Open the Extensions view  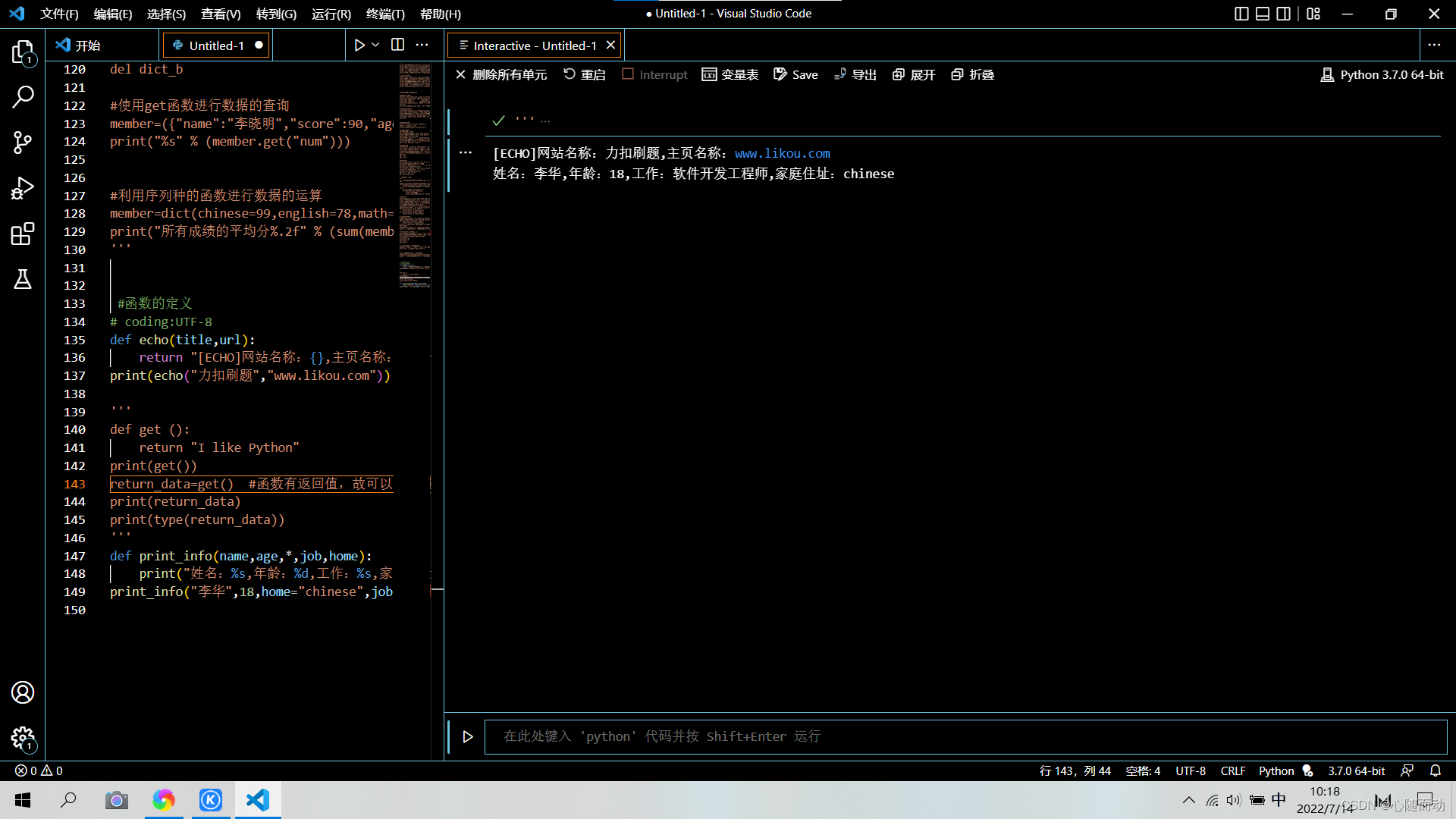point(23,234)
